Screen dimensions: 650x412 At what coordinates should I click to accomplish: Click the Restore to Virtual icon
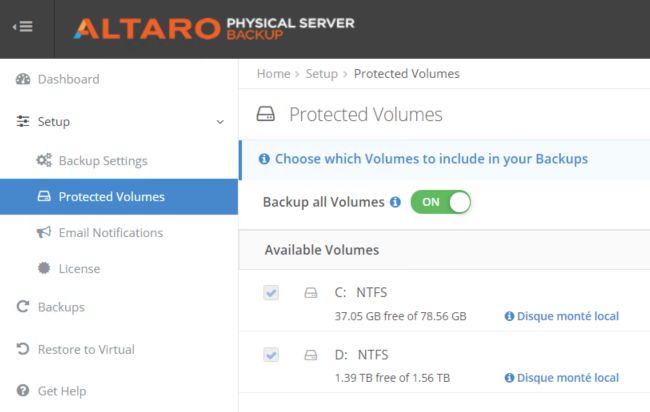coord(23,350)
